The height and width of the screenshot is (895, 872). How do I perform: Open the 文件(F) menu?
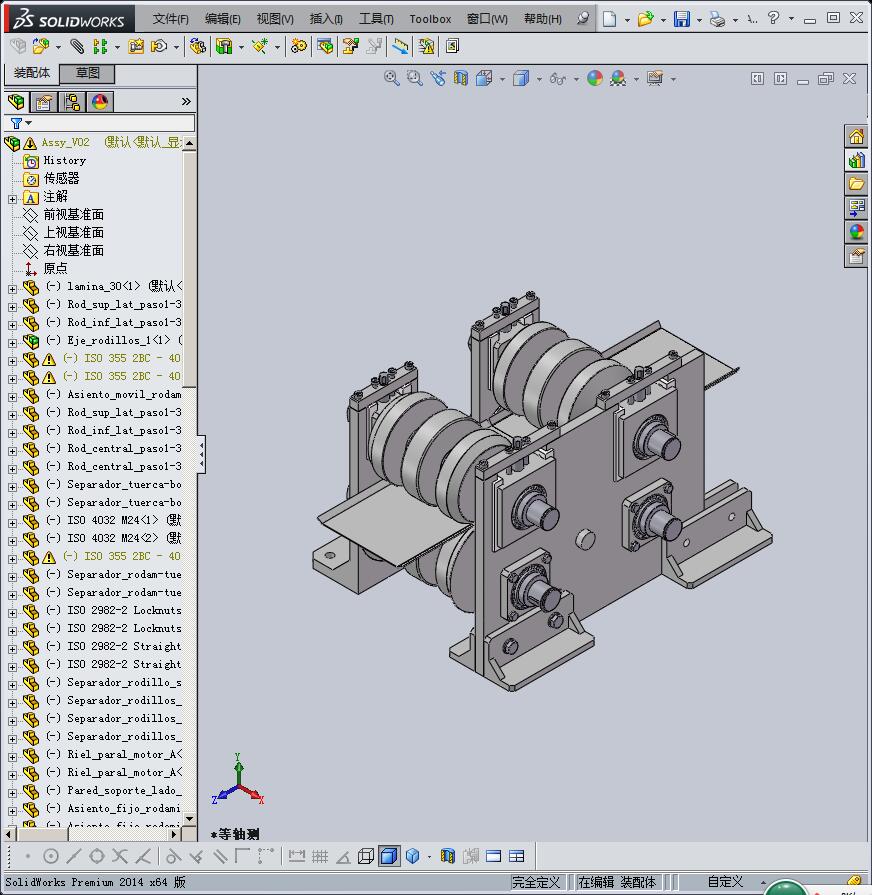coord(170,19)
